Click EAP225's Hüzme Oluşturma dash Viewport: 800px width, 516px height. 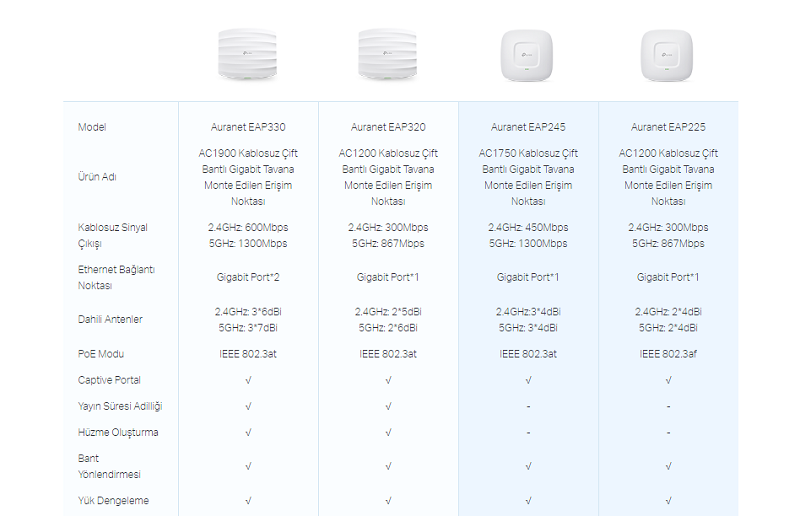click(668, 433)
